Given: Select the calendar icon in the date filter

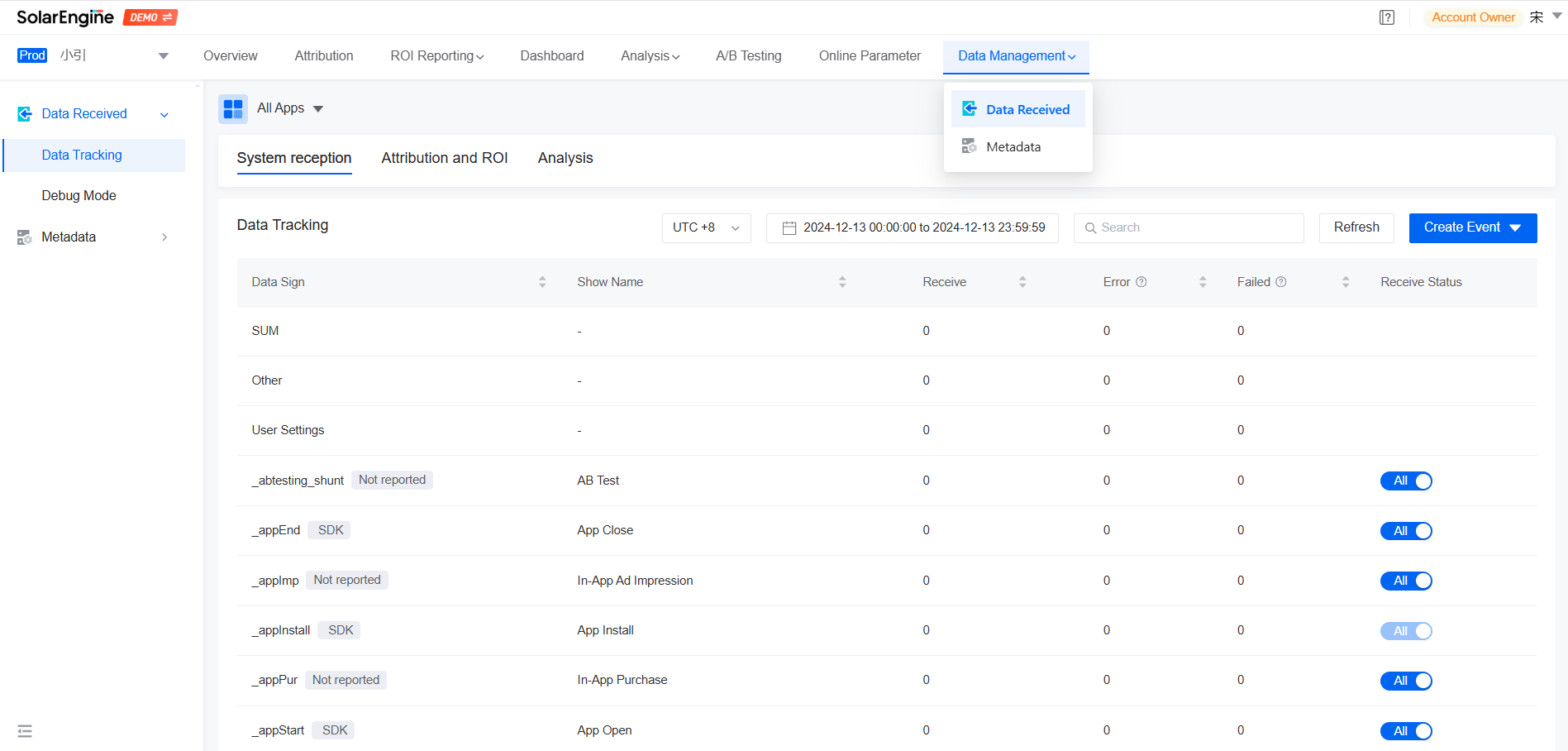Looking at the screenshot, I should pos(789,227).
